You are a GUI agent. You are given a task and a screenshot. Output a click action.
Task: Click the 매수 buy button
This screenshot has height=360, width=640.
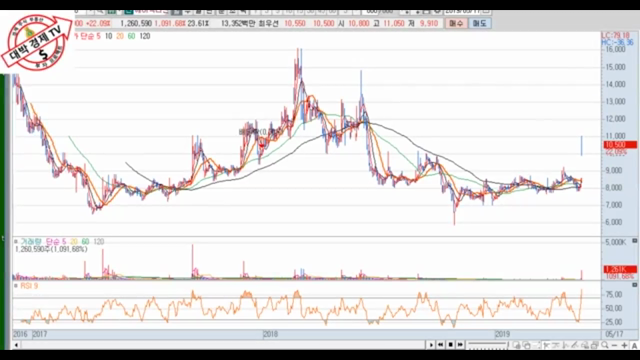click(456, 24)
